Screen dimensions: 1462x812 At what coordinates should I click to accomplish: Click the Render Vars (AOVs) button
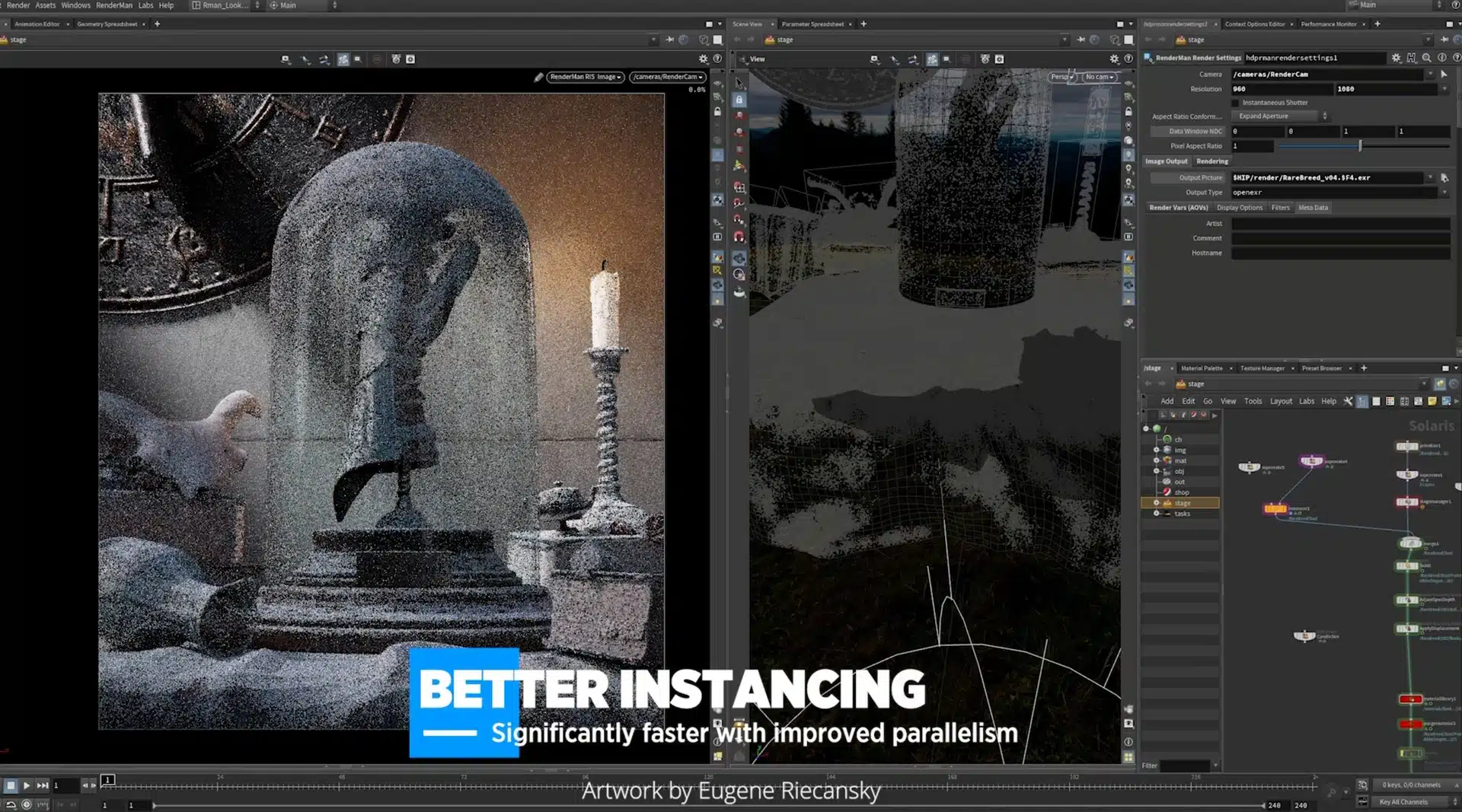coord(1177,207)
